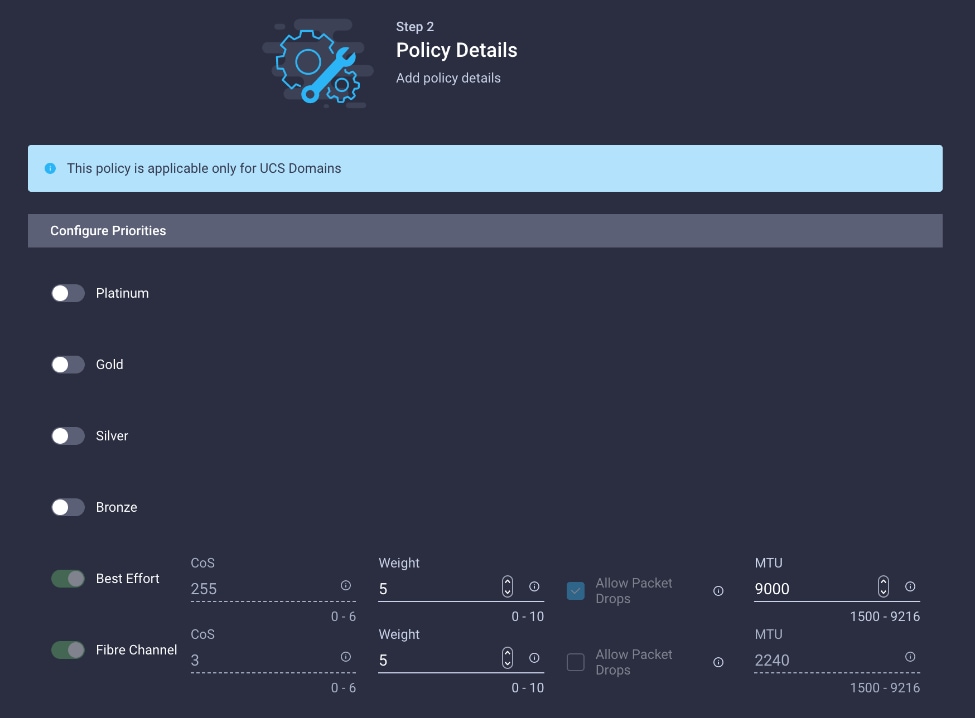This screenshot has width=975, height=718.
Task: Click the 'This policy is applicable only for UCS Domains' text
Action: [x=204, y=168]
